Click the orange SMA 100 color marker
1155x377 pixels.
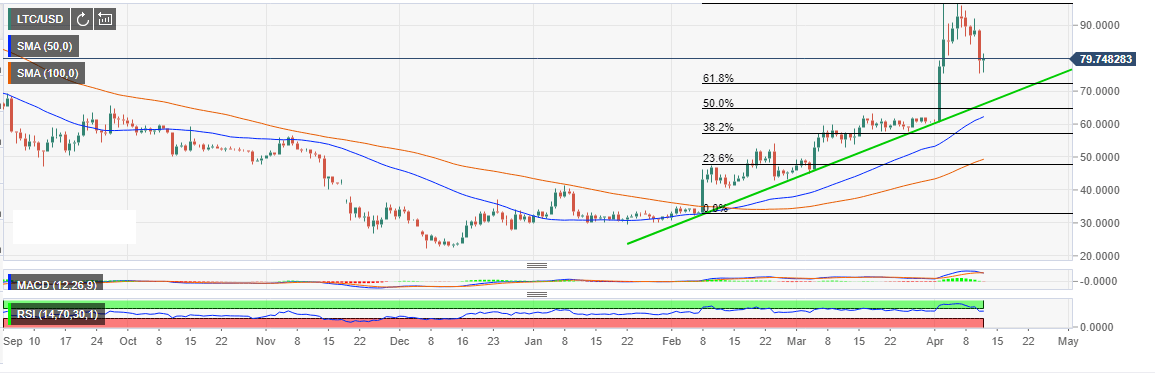pos(10,73)
